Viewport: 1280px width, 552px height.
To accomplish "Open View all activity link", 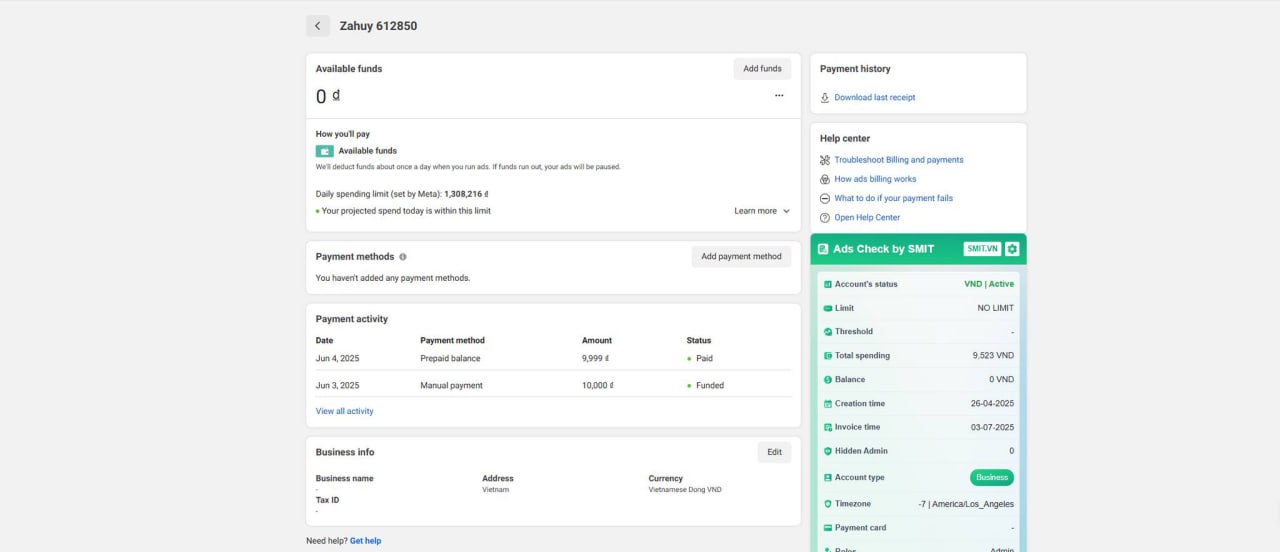I will click(345, 411).
